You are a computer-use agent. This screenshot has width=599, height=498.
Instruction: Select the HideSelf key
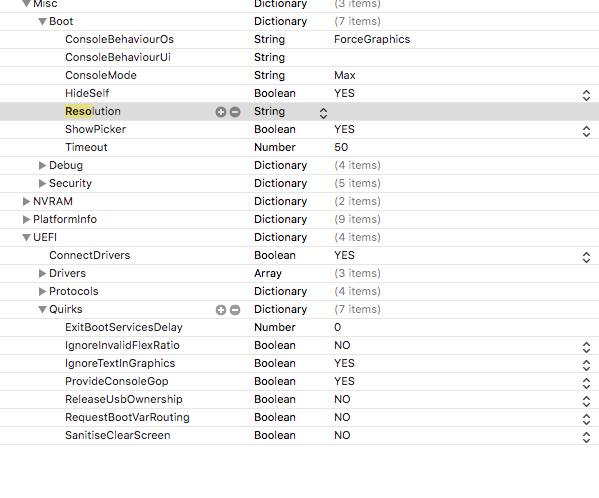click(87, 93)
